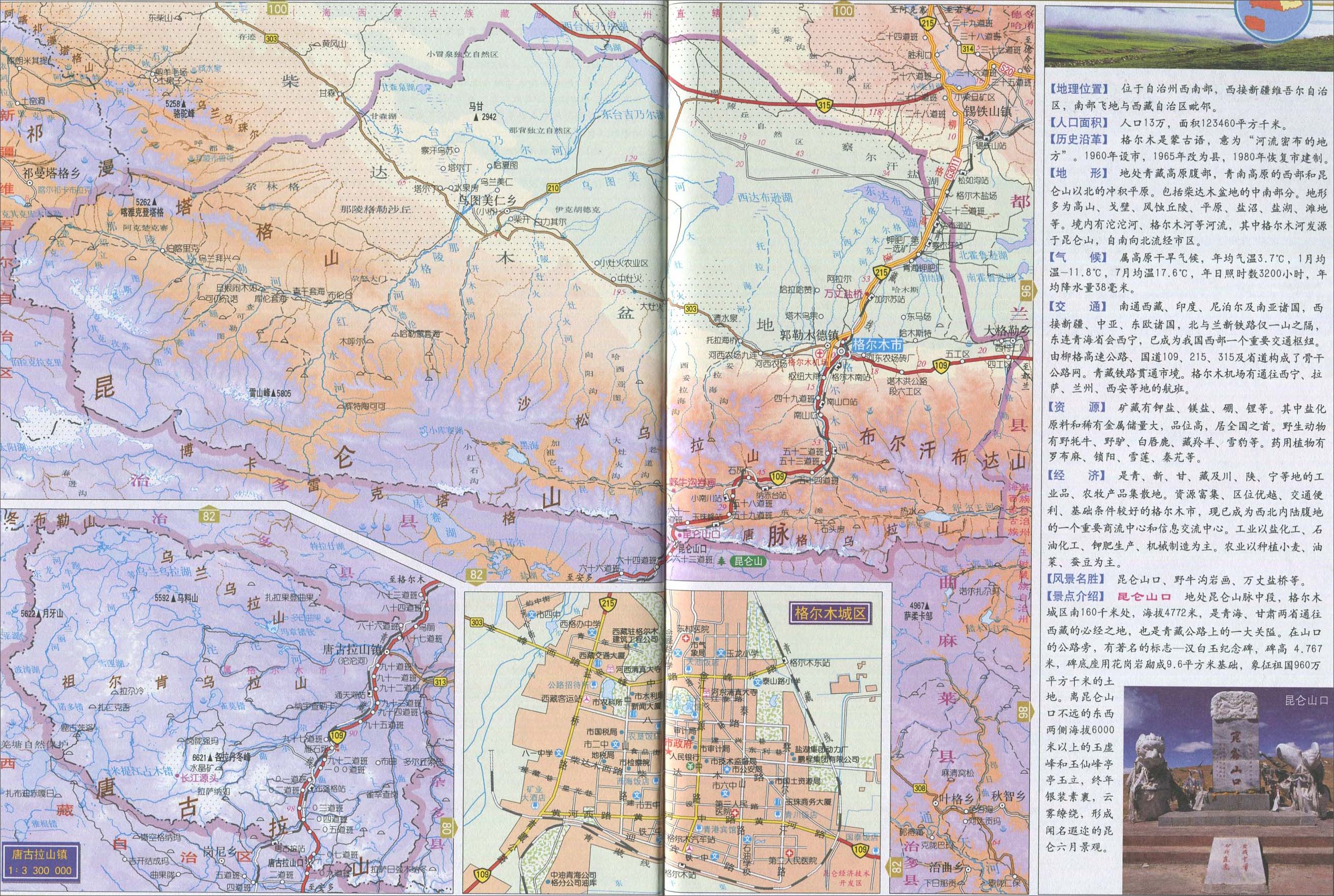
Task: Click the route 210 shield near 乌图美仁乡
Action: click(x=553, y=188)
